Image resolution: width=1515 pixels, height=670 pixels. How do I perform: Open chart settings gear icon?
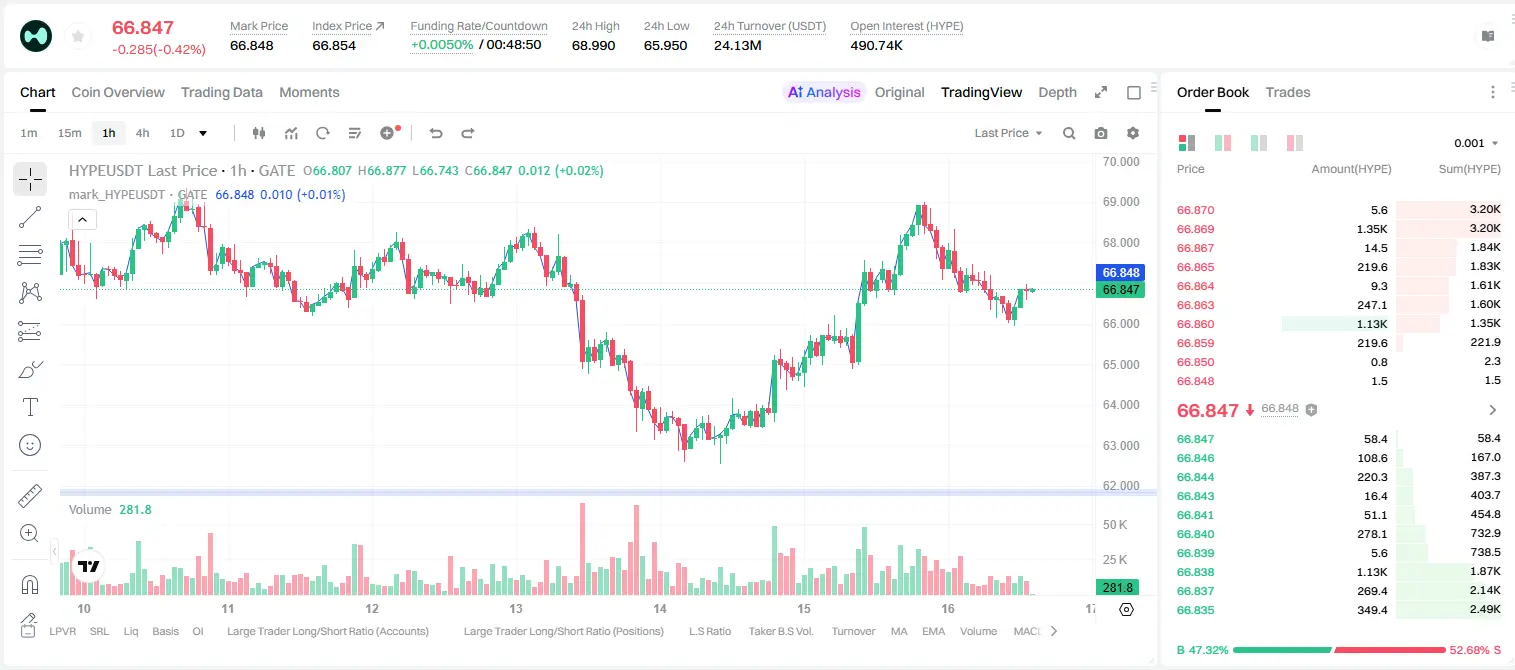click(x=1133, y=133)
